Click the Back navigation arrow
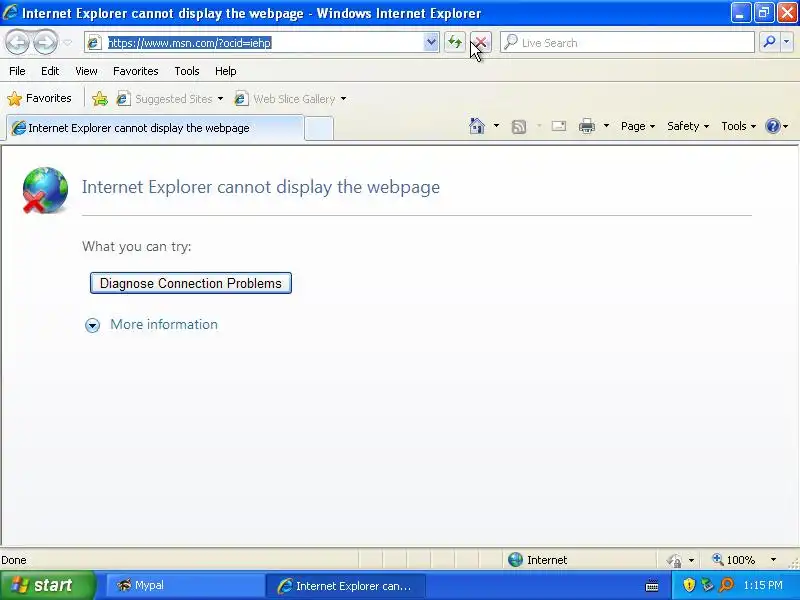The width and height of the screenshot is (800, 600). click(x=18, y=42)
